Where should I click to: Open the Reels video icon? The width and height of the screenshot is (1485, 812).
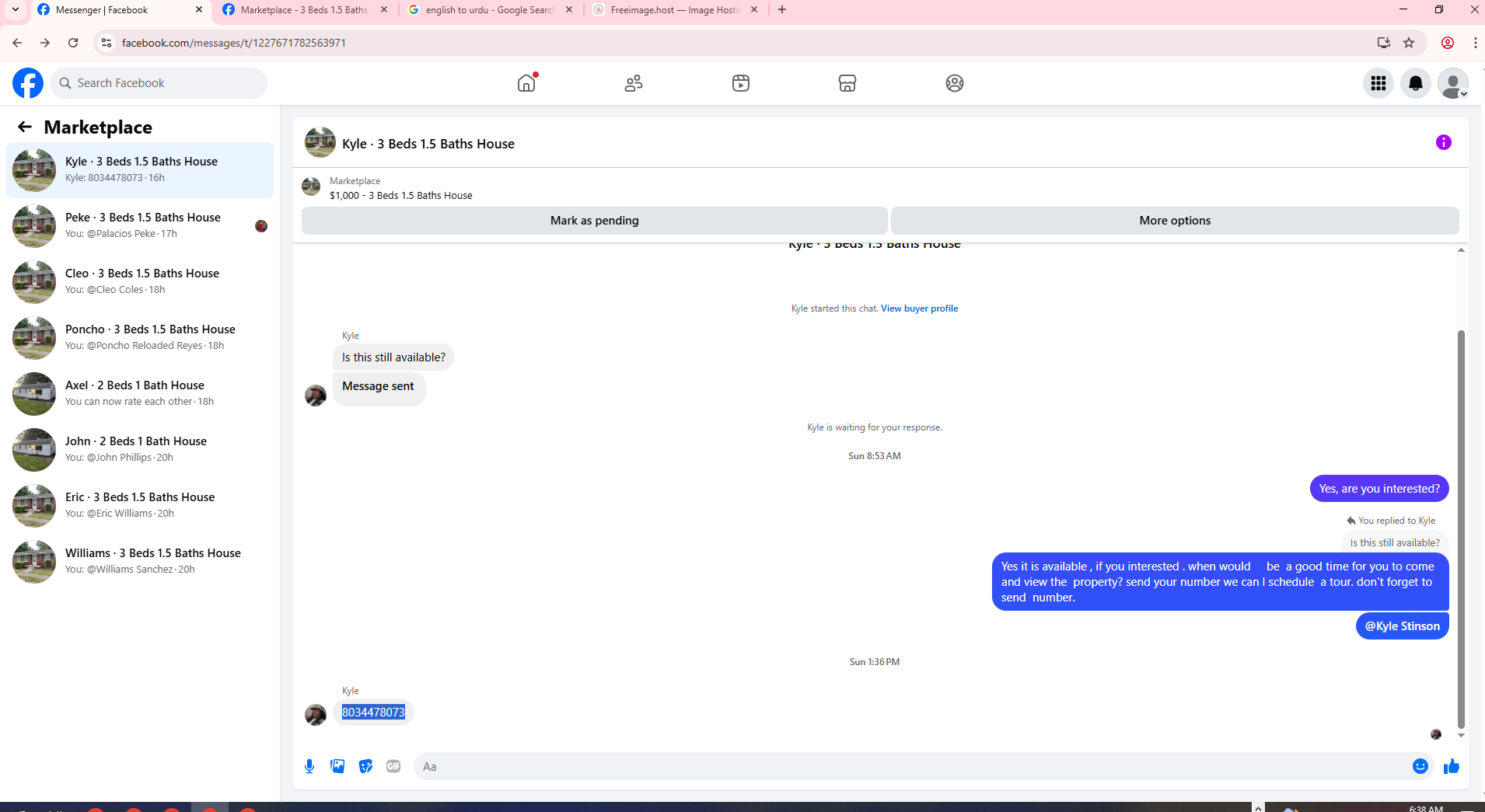(x=741, y=83)
